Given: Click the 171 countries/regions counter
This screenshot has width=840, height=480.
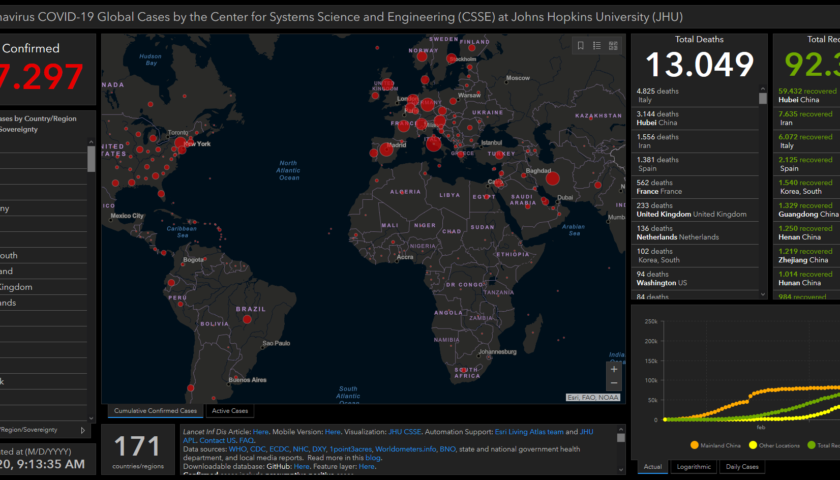Looking at the screenshot, I should [x=138, y=450].
